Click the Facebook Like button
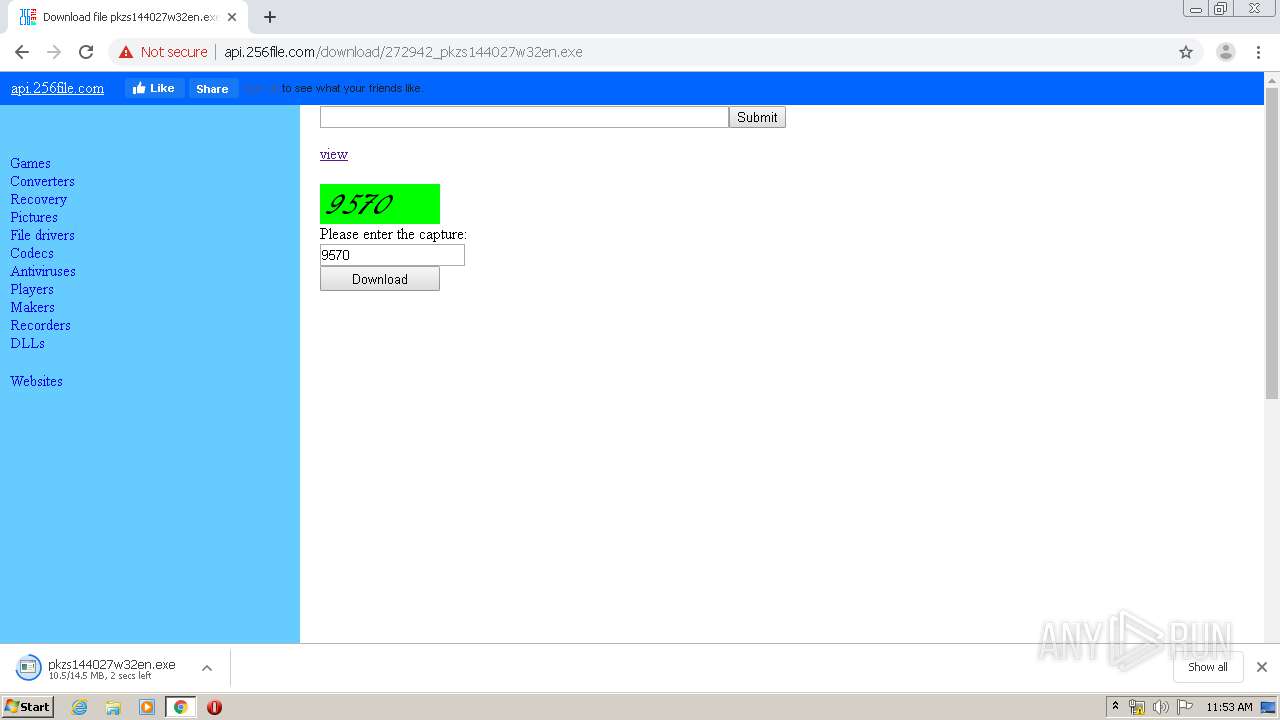The width and height of the screenshot is (1280, 720). 154,88
